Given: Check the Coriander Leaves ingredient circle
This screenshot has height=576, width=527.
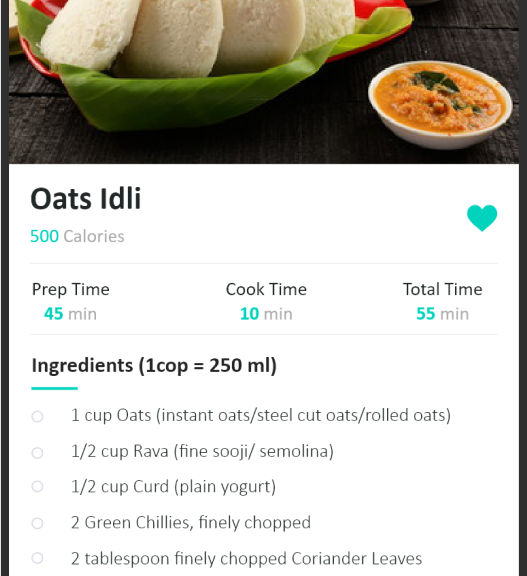Looking at the screenshot, I should 37,558.
